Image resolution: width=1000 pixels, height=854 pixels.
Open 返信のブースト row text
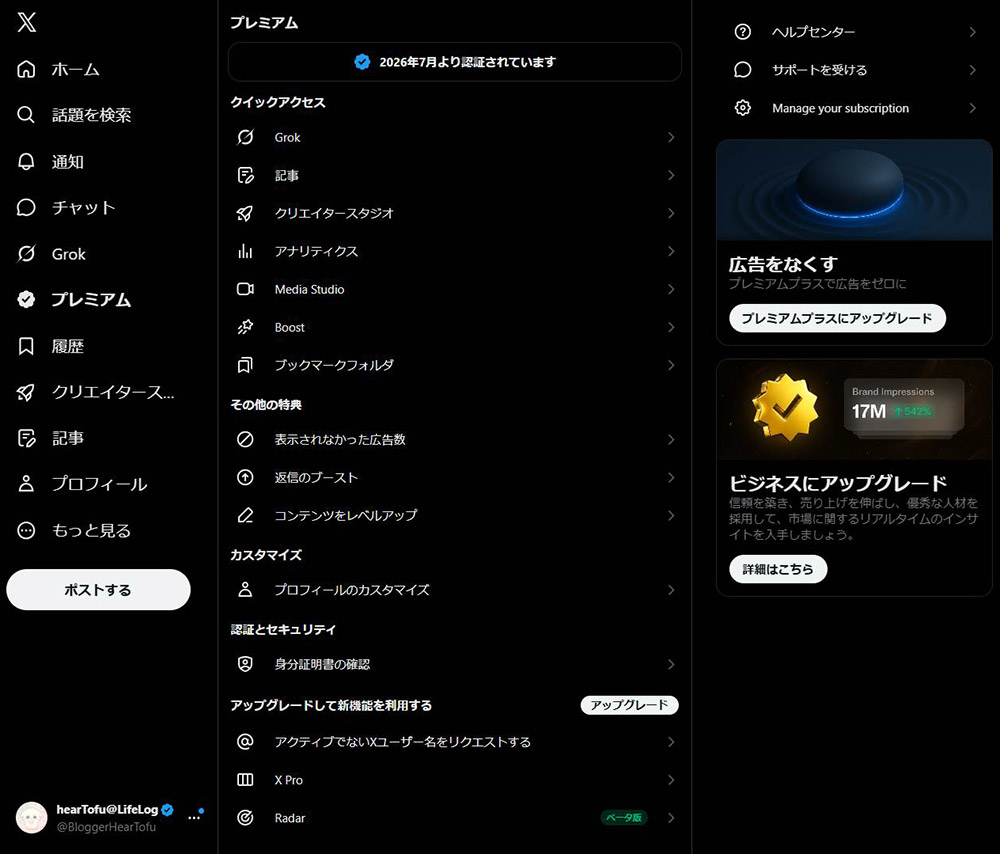point(316,477)
